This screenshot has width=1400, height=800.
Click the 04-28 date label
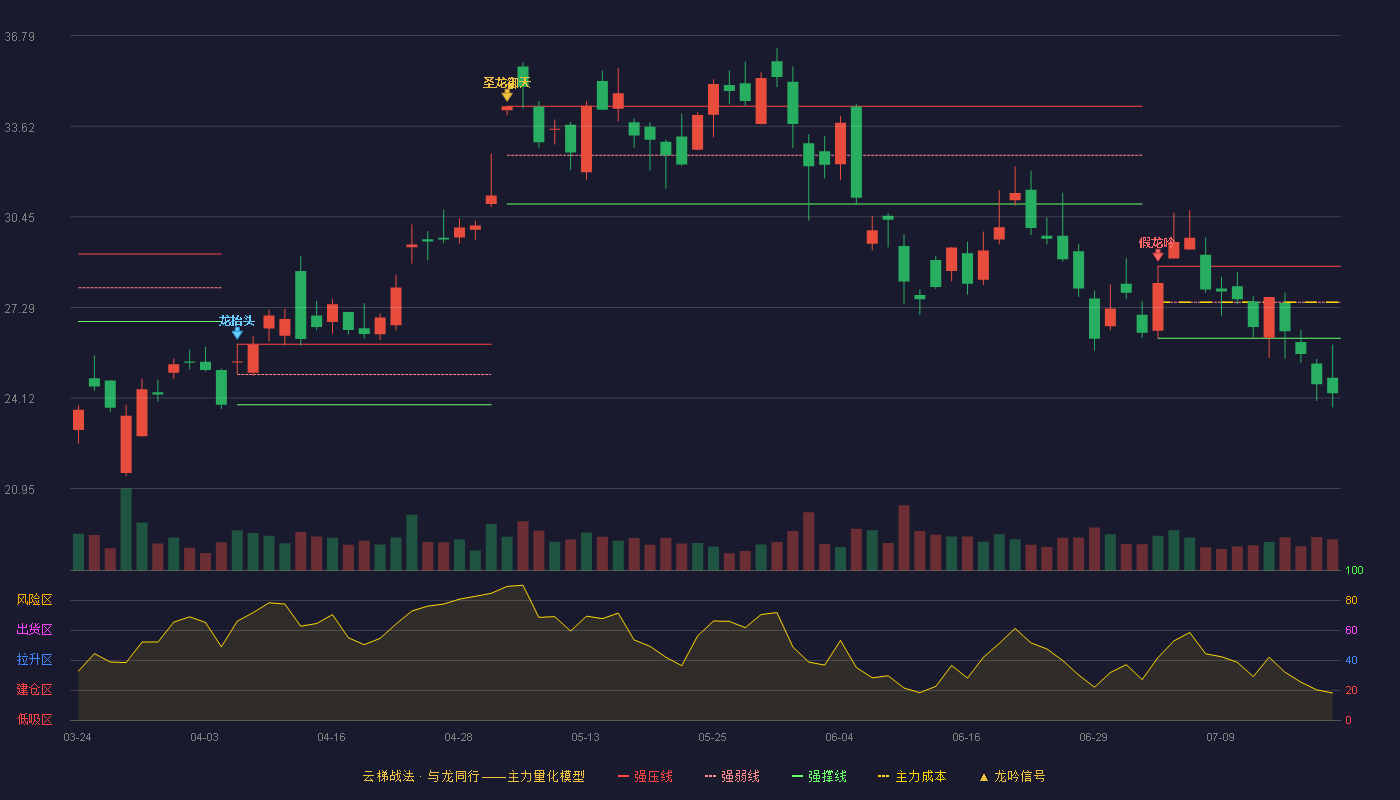point(458,737)
